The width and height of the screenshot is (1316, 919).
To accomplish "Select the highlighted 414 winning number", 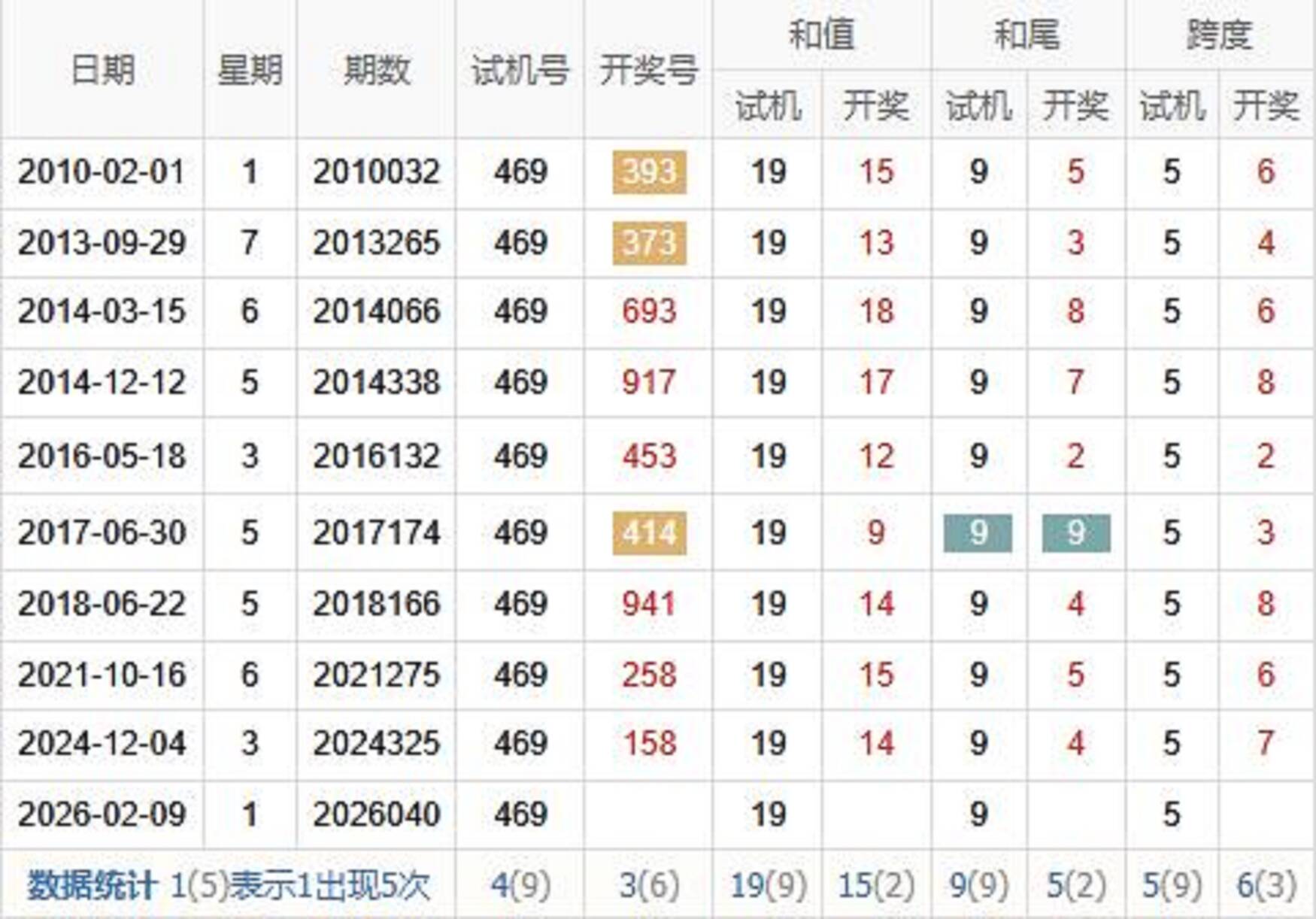I will tap(649, 533).
